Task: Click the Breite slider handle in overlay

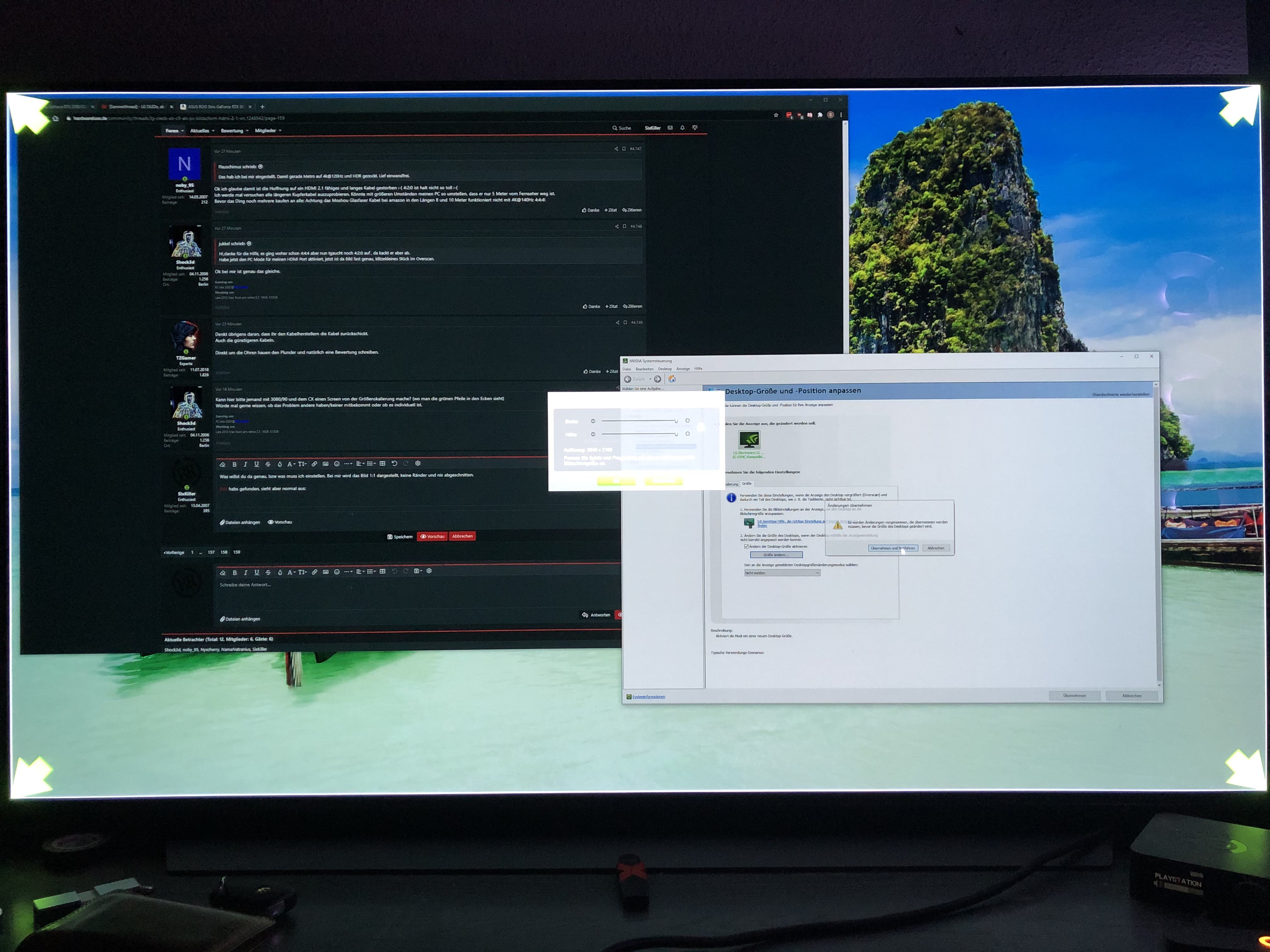Action: point(676,421)
